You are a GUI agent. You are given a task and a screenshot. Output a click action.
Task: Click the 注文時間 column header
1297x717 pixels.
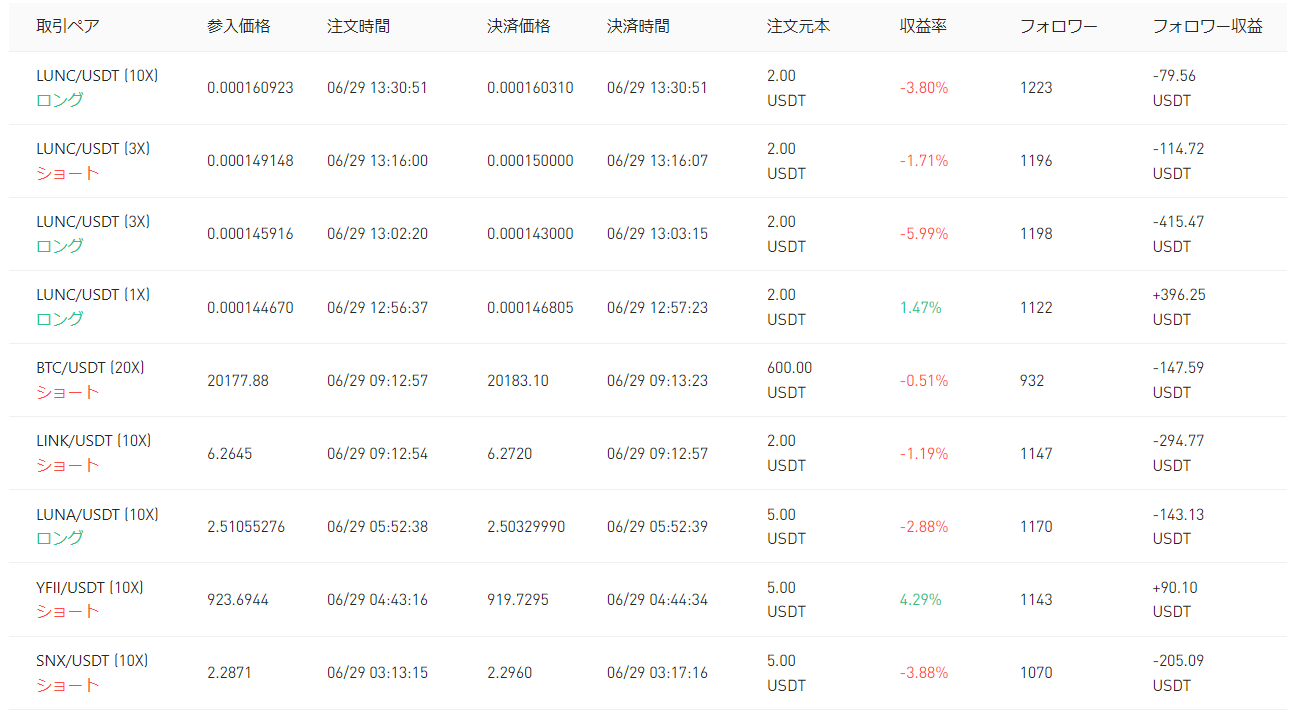[358, 26]
